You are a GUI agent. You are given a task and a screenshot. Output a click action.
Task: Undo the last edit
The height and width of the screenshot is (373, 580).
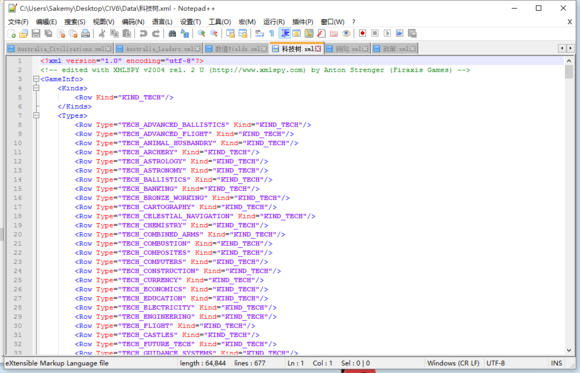[x=143, y=34]
